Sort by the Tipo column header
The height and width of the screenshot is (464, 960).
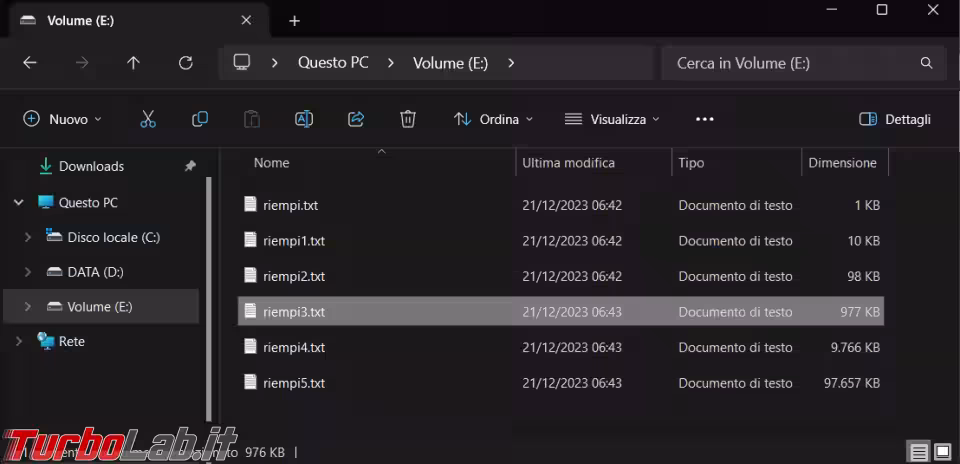(691, 163)
